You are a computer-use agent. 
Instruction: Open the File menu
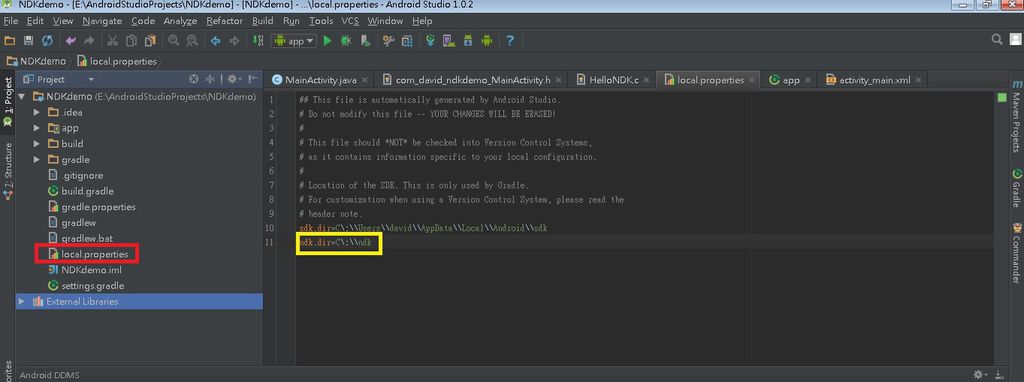(x=10, y=21)
